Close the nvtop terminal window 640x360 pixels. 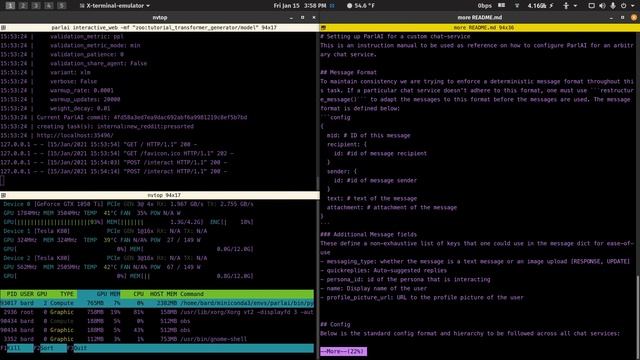click(314, 18)
